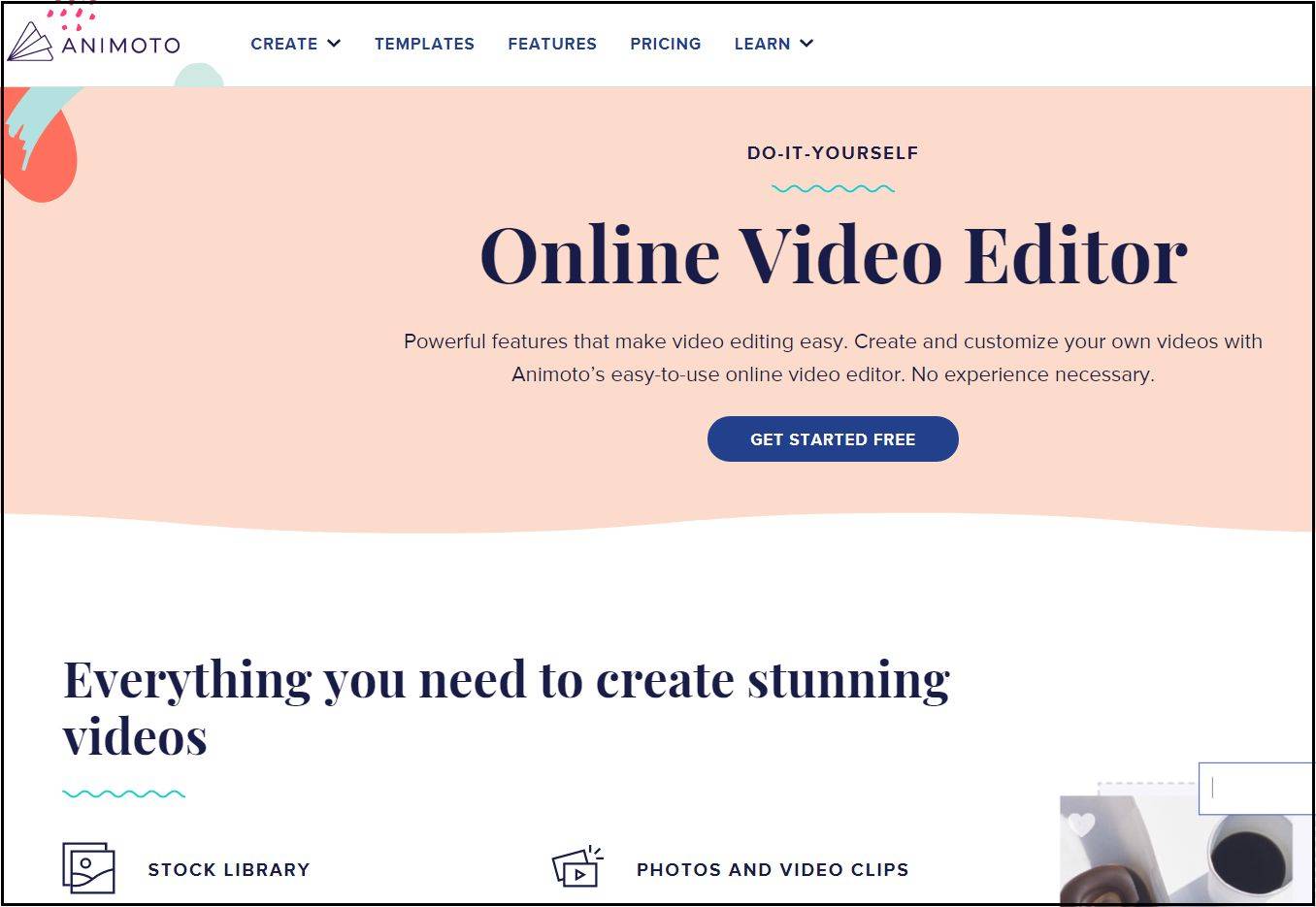Go to the Templates page

coord(424,44)
